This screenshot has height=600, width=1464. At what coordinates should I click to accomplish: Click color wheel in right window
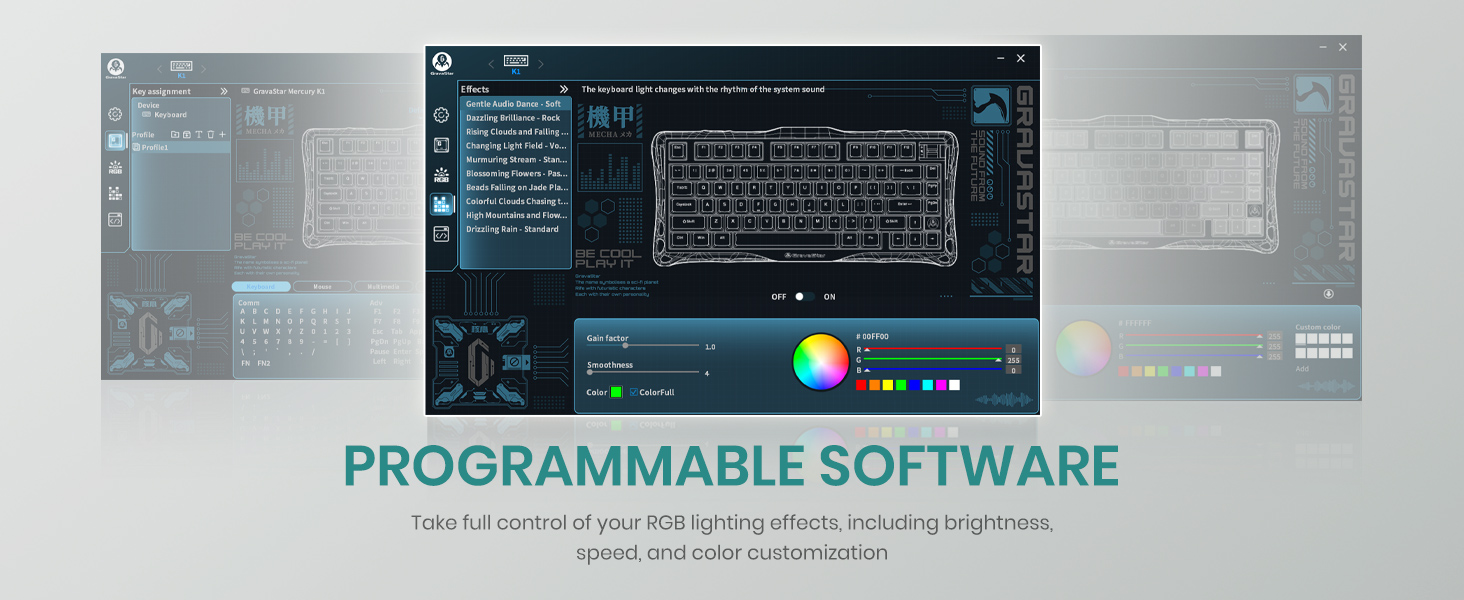click(x=1084, y=348)
